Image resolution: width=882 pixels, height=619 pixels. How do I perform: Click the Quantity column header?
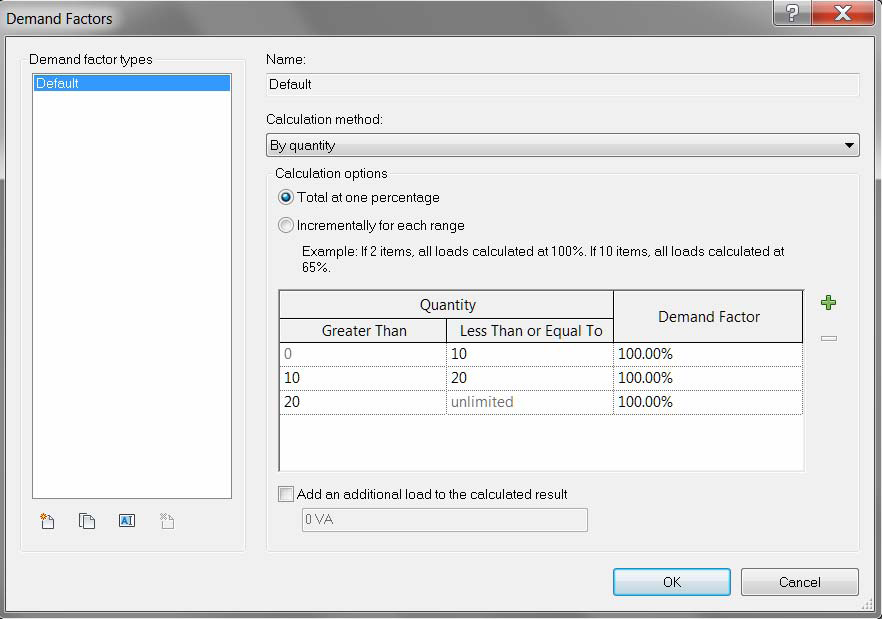point(446,304)
